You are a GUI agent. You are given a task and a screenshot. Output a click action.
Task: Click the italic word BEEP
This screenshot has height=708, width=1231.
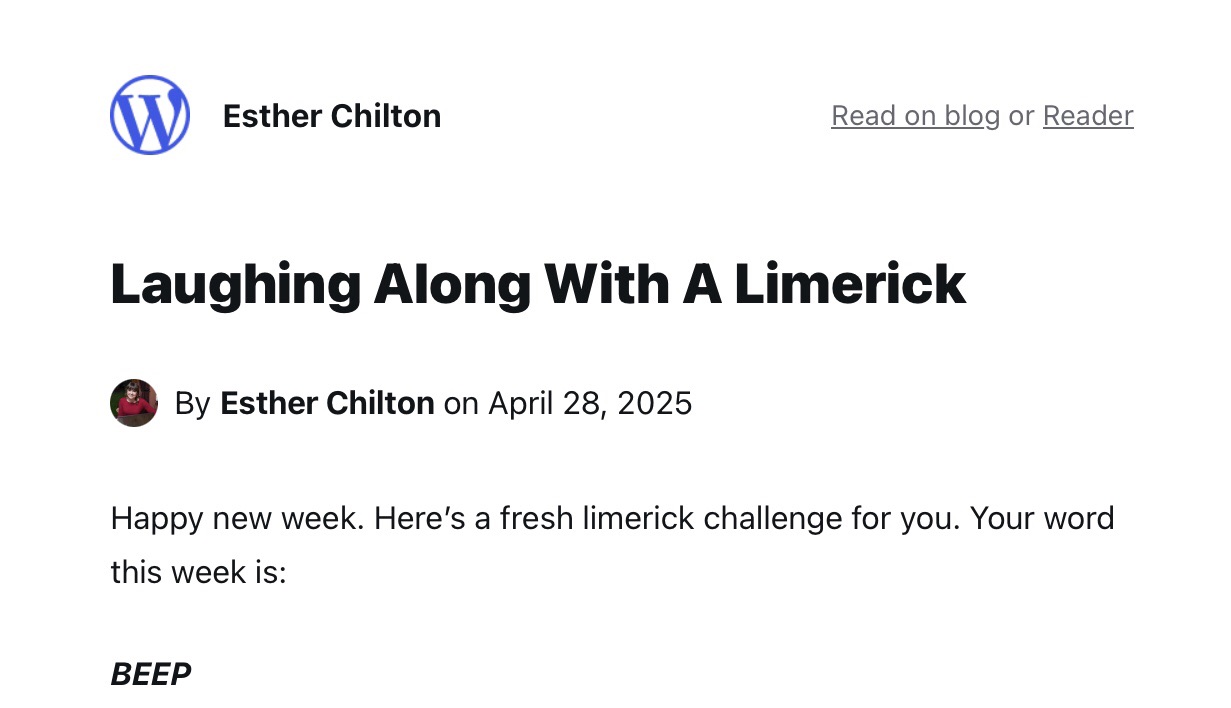click(x=151, y=674)
